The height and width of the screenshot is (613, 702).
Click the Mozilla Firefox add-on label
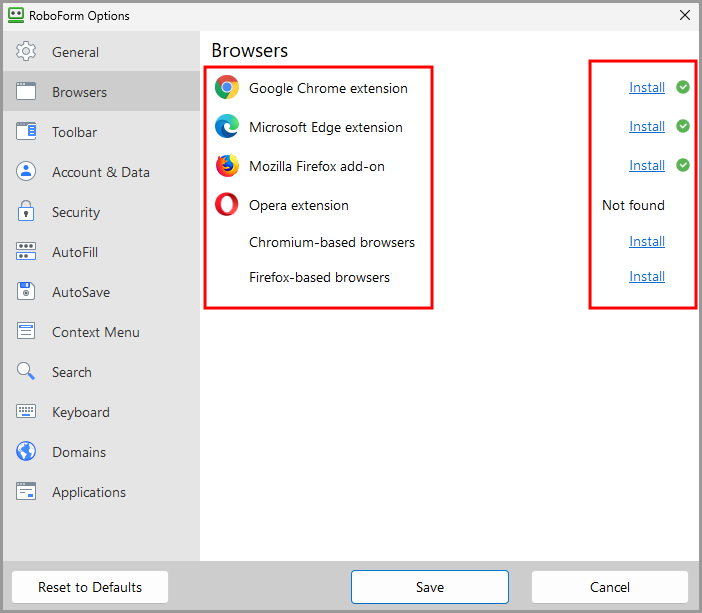(x=317, y=166)
